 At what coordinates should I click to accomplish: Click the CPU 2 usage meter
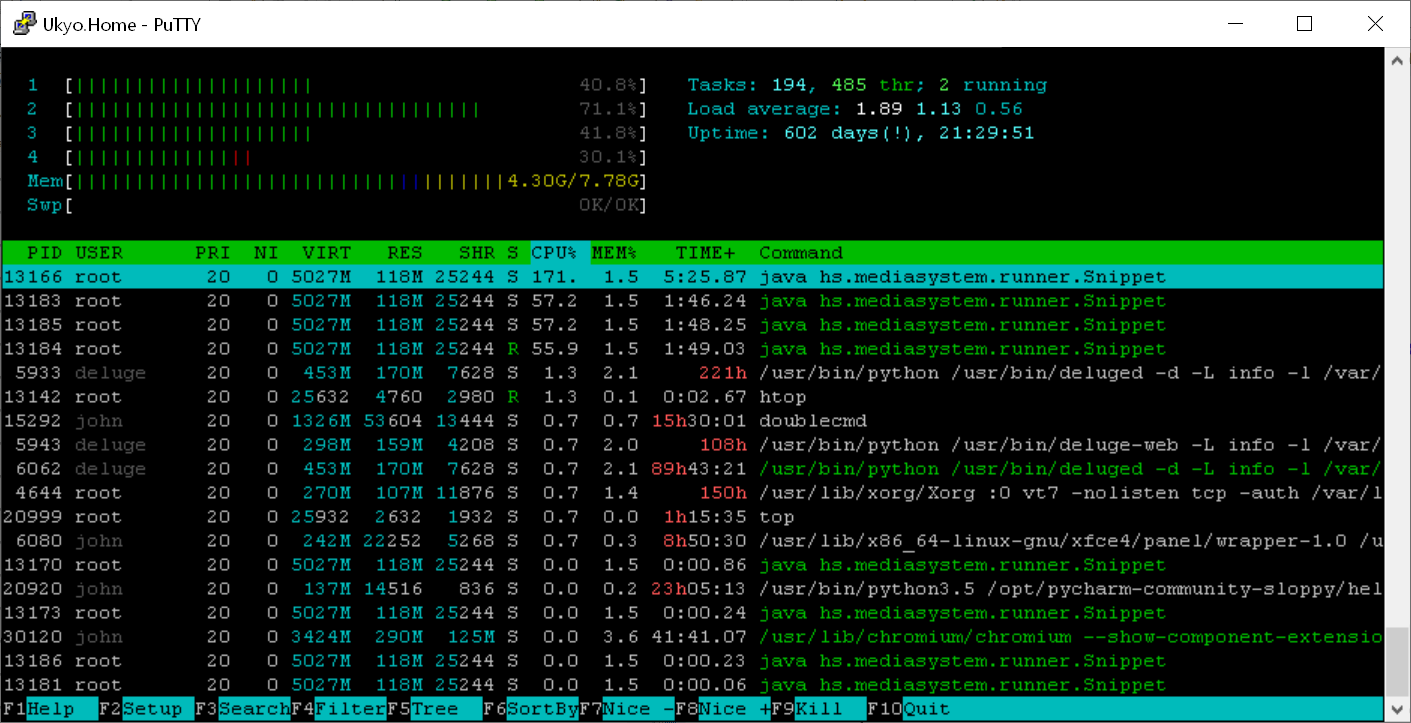click(x=337, y=109)
